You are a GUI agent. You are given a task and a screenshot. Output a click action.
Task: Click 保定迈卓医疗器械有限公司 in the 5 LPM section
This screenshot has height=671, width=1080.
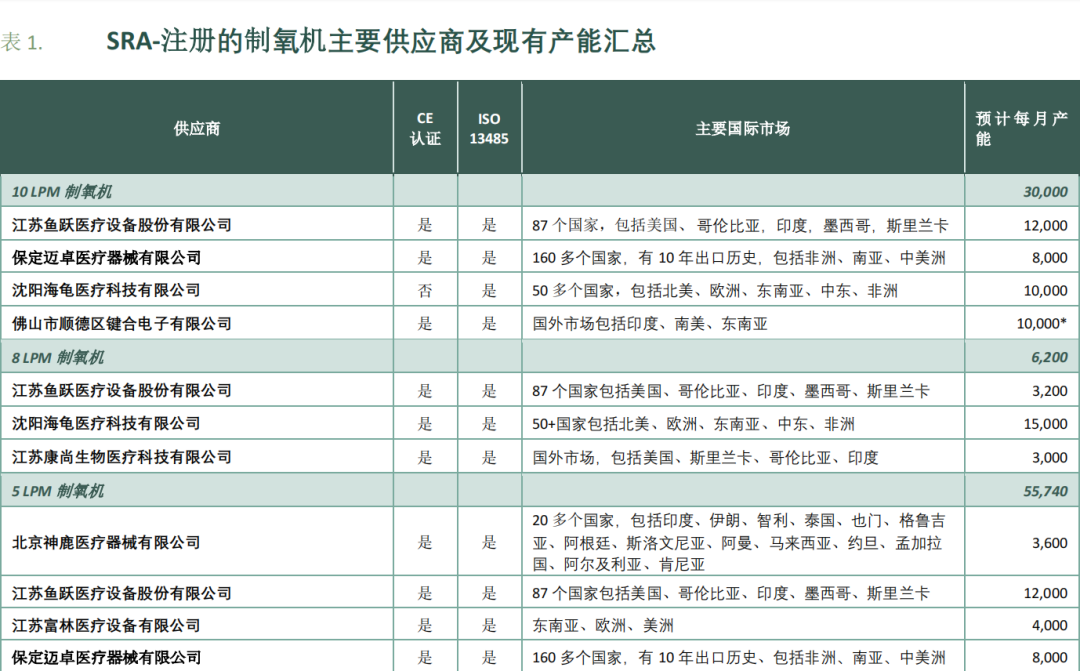tap(106, 657)
